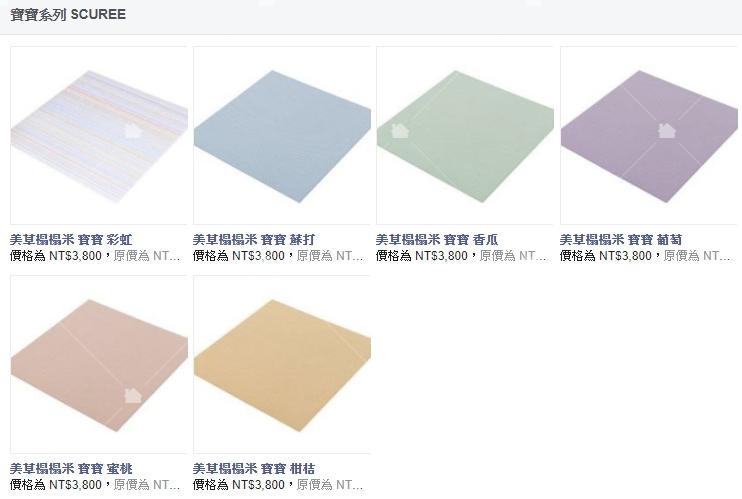Click the 美草榻榻米 寶寶 蜜桃 product link
Image resolution: width=742 pixels, height=499 pixels.
(x=71, y=469)
